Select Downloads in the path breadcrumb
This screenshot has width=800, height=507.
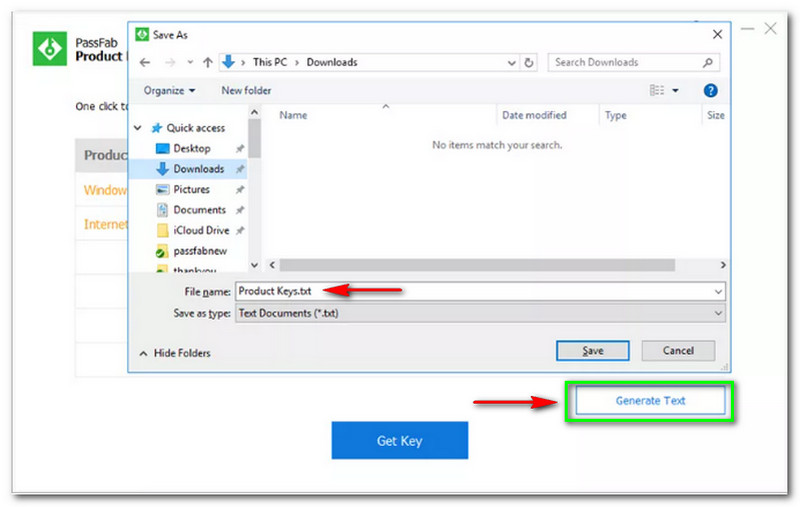(332, 62)
